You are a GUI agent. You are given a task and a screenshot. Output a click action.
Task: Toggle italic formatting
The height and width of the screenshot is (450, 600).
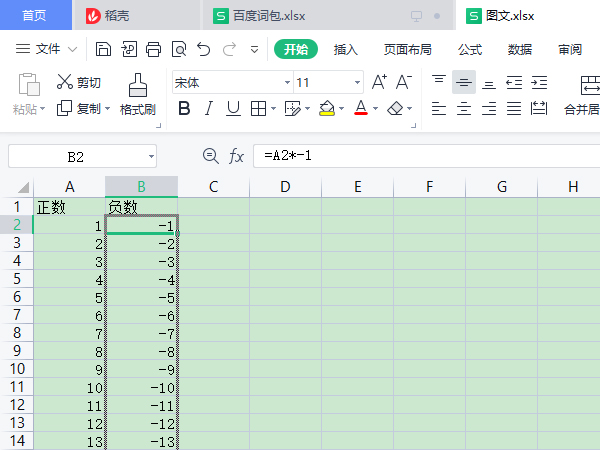click(208, 109)
